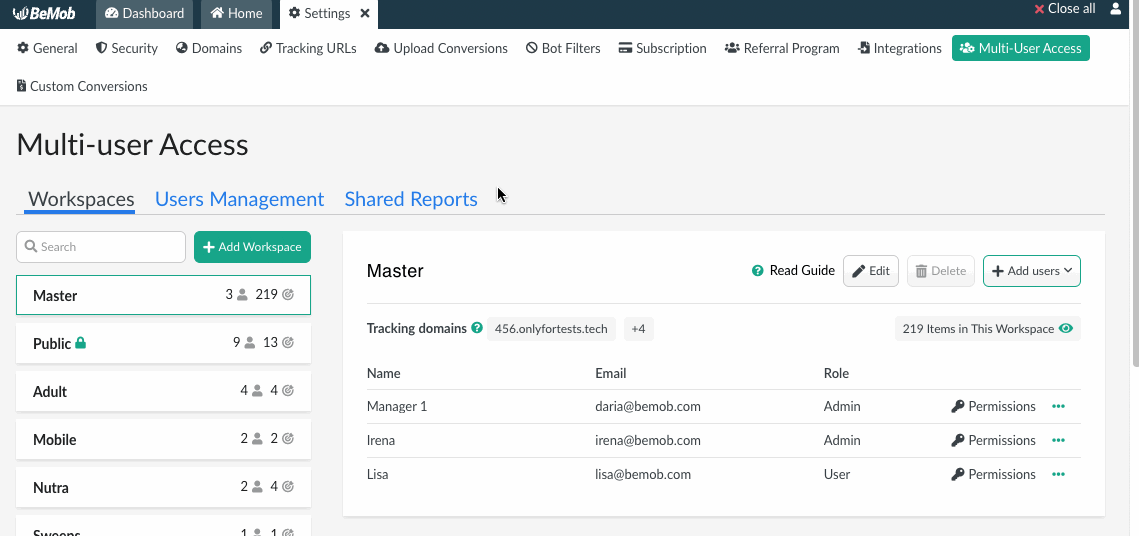This screenshot has width=1139, height=536.
Task: Click the Add Workspace button
Action: click(252, 247)
